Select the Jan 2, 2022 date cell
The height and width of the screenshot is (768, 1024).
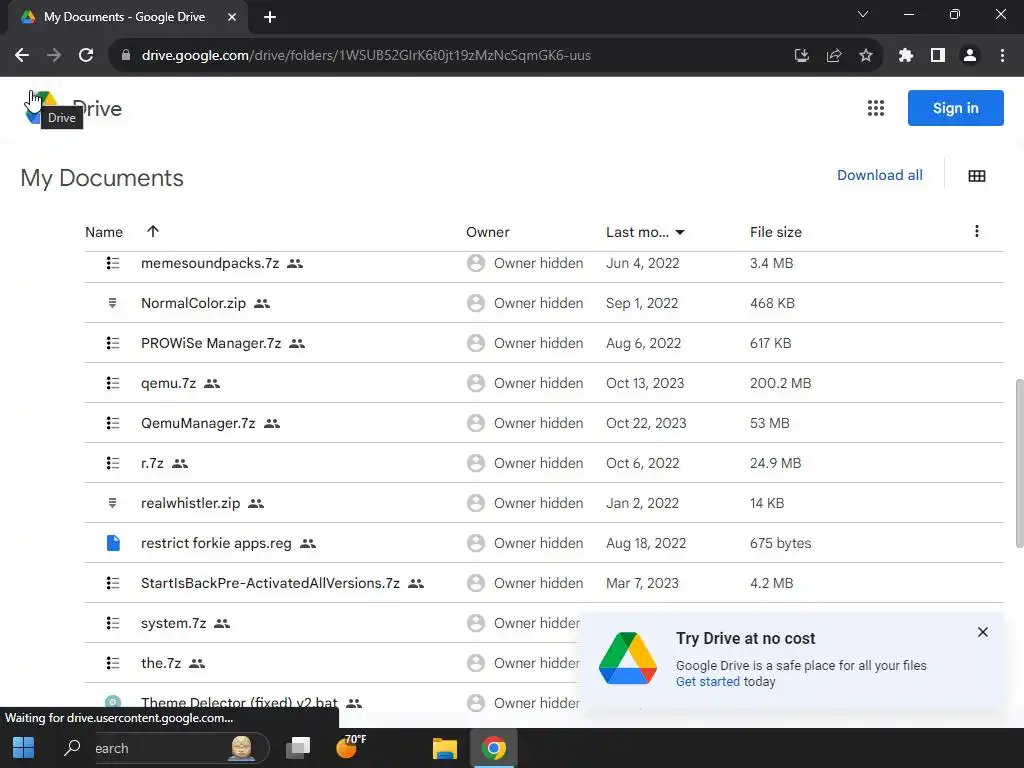click(x=642, y=504)
